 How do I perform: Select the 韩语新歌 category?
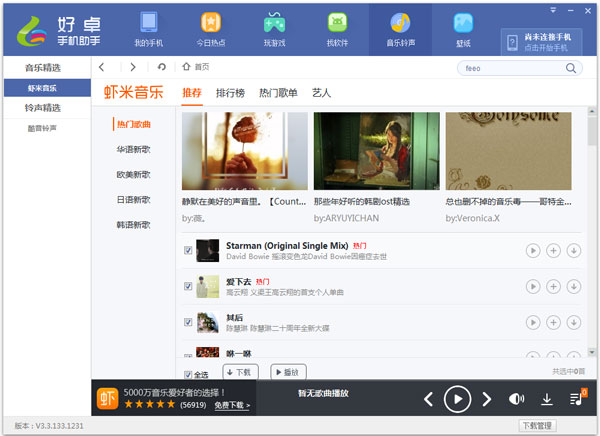pos(134,225)
